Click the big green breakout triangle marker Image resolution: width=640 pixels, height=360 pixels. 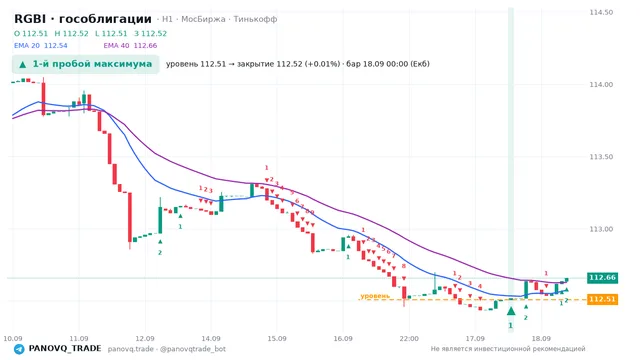[511, 311]
